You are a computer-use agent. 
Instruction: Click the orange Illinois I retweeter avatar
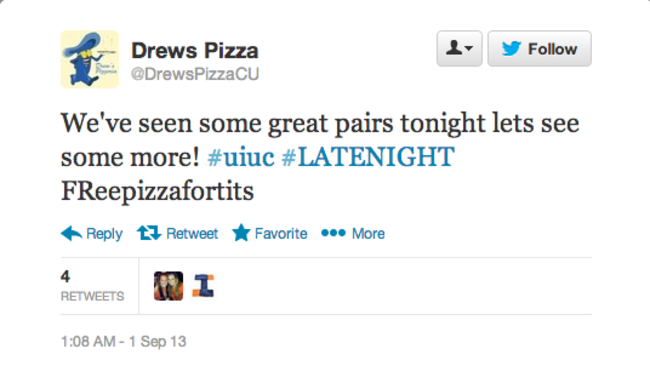(203, 286)
